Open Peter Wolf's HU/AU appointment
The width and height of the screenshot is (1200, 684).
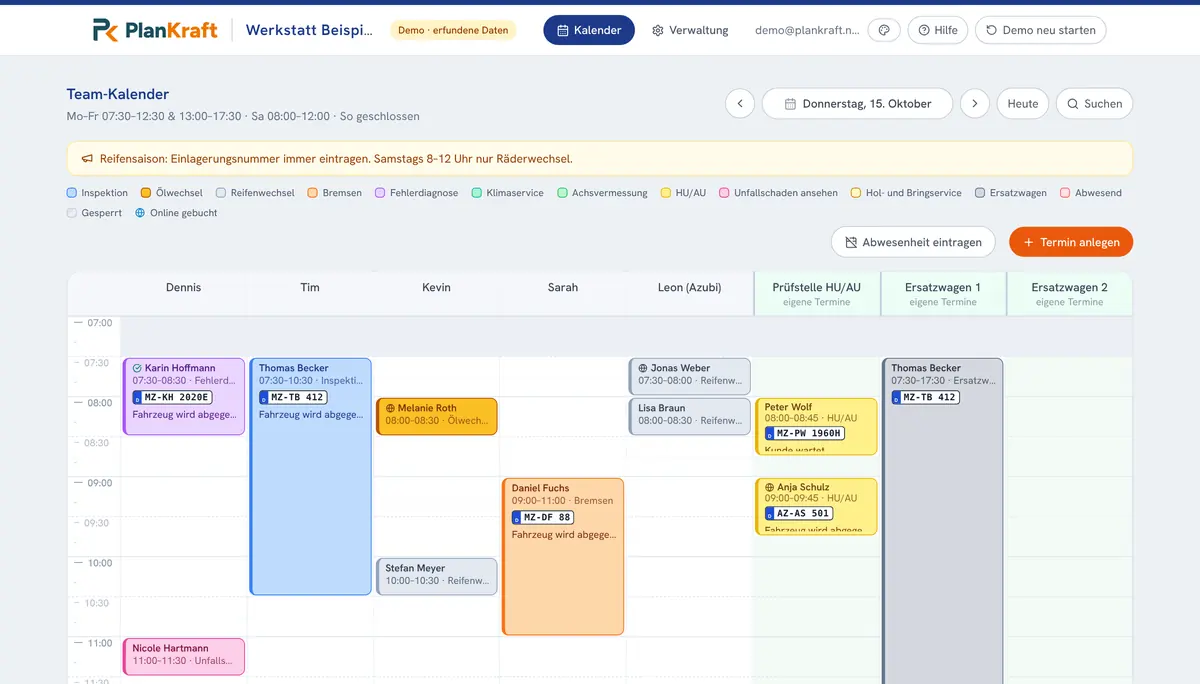[x=817, y=427]
